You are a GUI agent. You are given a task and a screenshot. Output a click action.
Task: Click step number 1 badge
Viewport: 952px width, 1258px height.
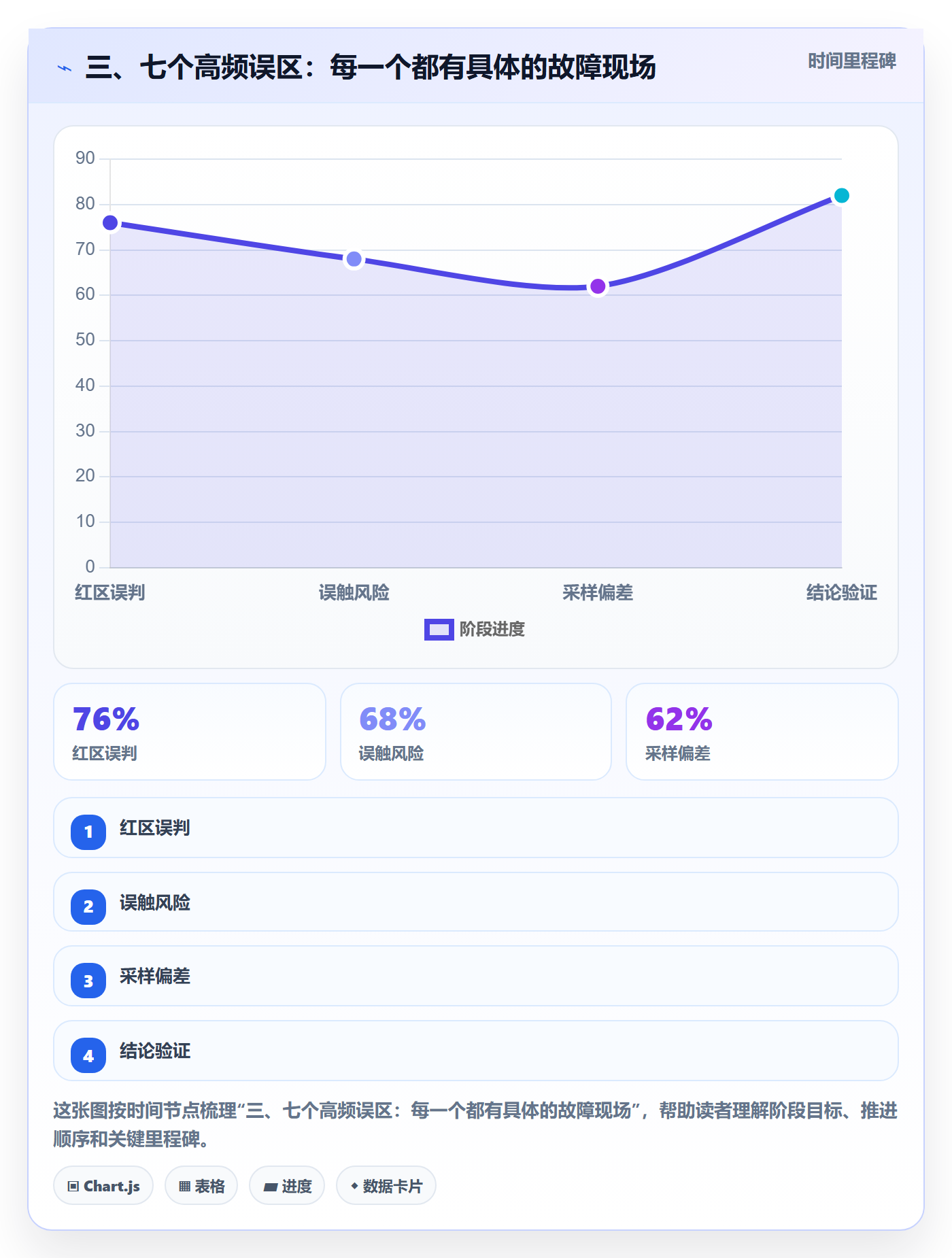(x=88, y=832)
